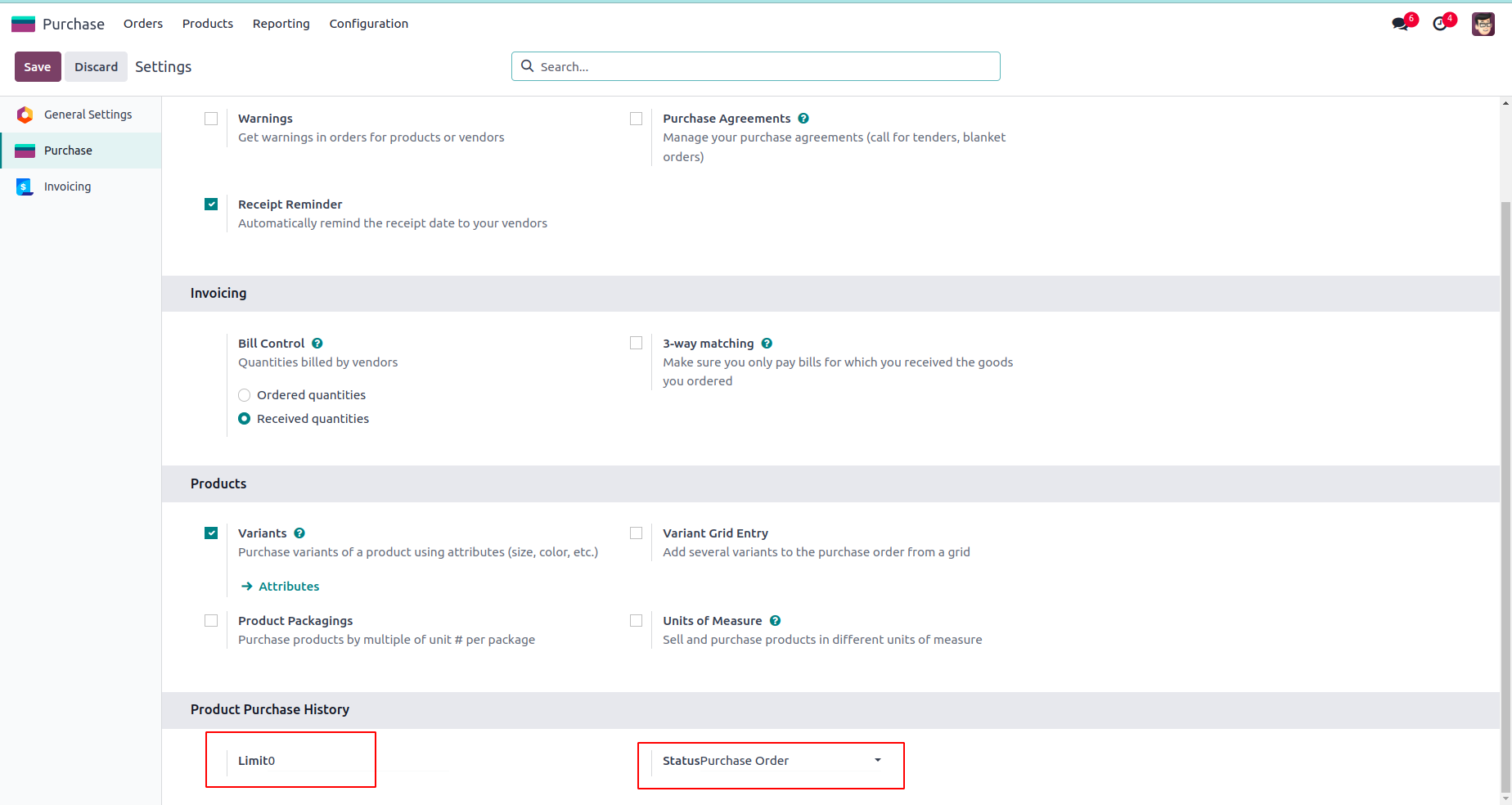Open help icon next to 3-way matching
Screen dimensions: 1512x805
click(x=767, y=344)
